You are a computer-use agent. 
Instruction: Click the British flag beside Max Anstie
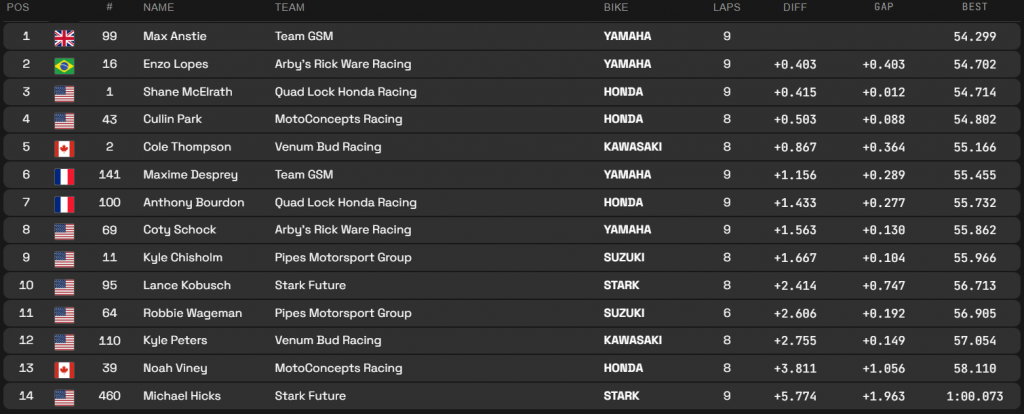click(64, 37)
